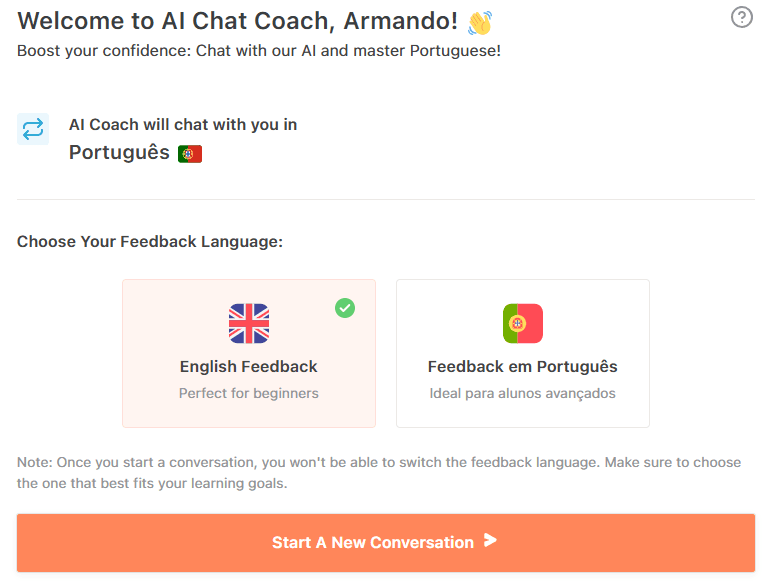Screen dimensions: 770x585
Task: Click the UK flag icon
Action: (249, 324)
